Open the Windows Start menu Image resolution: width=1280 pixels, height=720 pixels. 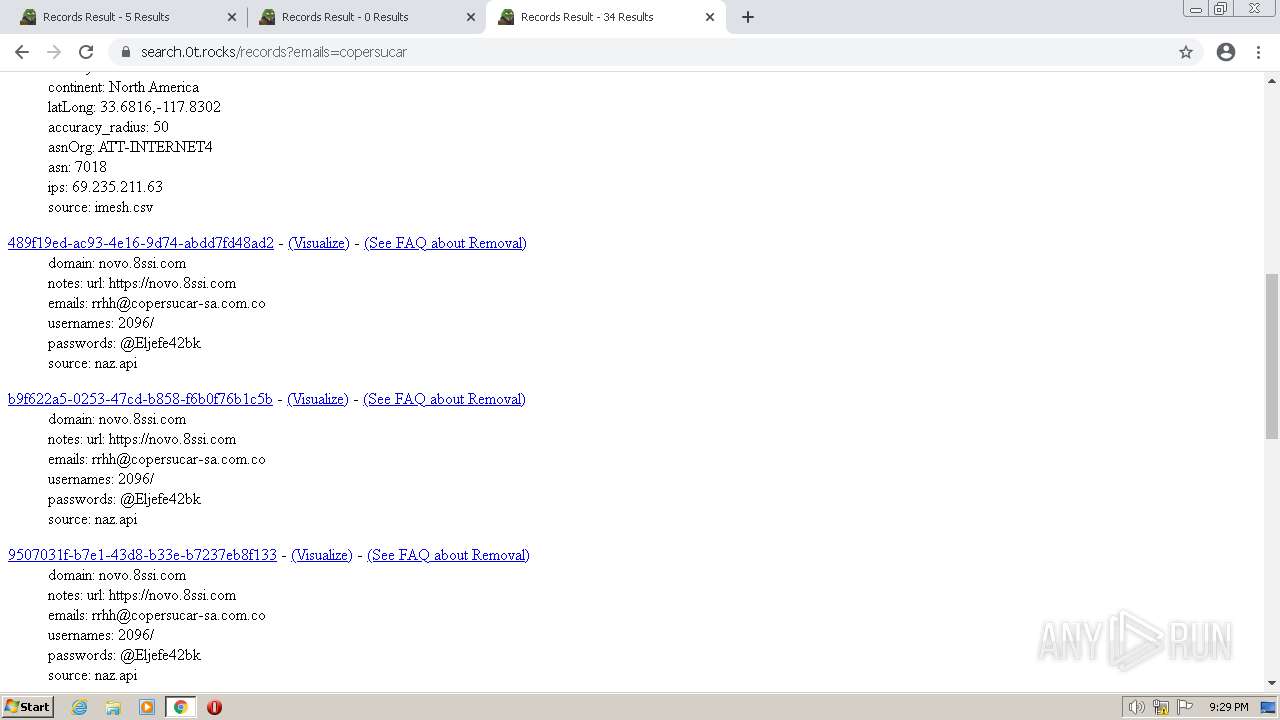tap(28, 707)
